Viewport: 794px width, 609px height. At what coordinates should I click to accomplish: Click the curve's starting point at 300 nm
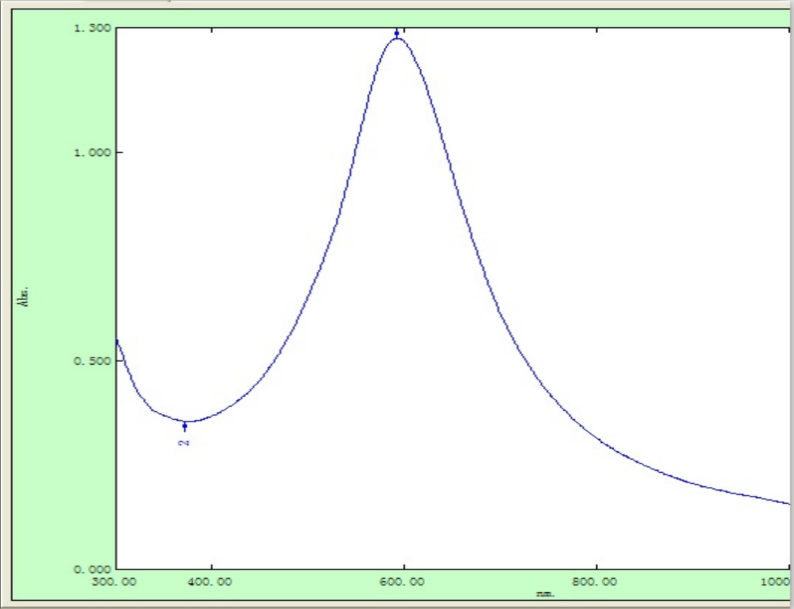coord(117,341)
